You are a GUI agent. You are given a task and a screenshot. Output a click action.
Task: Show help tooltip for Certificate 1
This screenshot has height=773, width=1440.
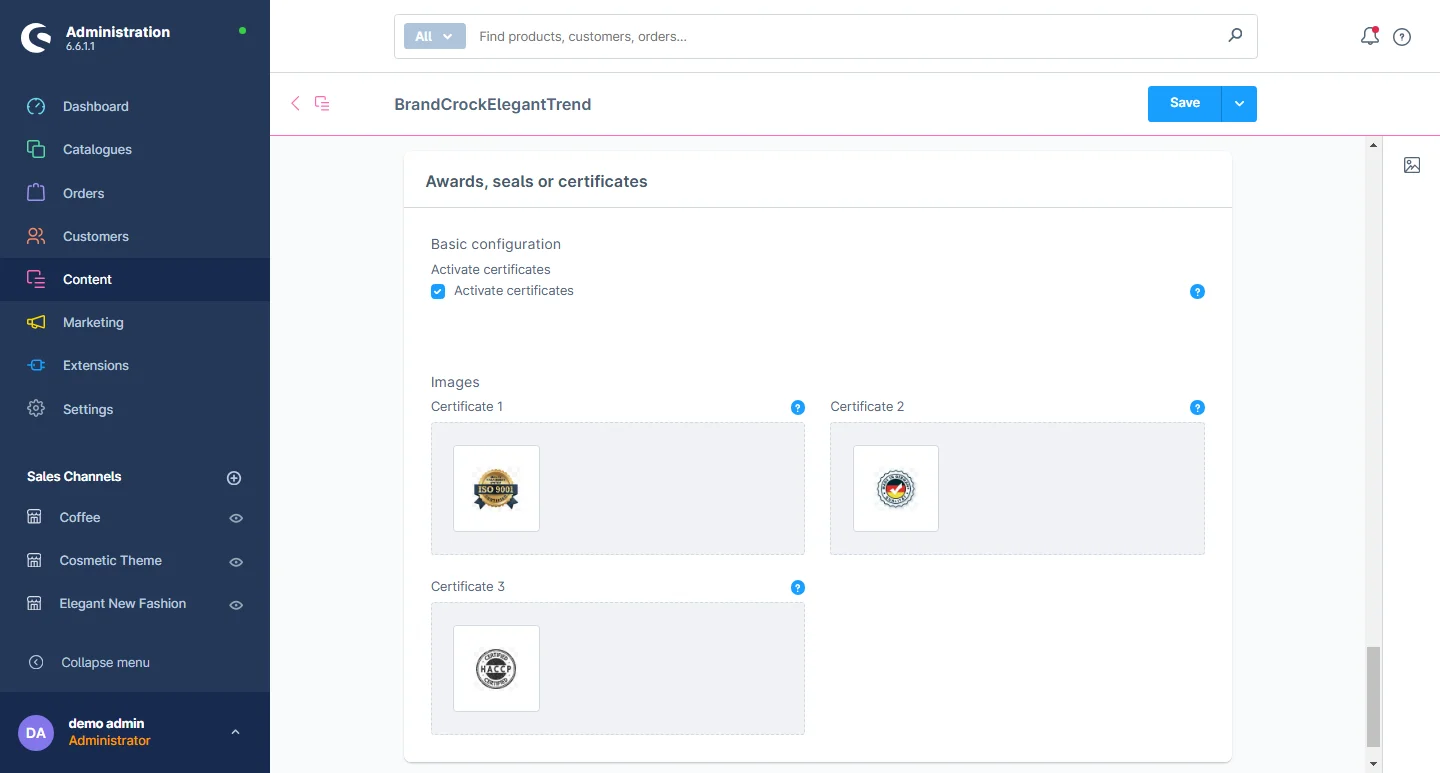point(797,407)
